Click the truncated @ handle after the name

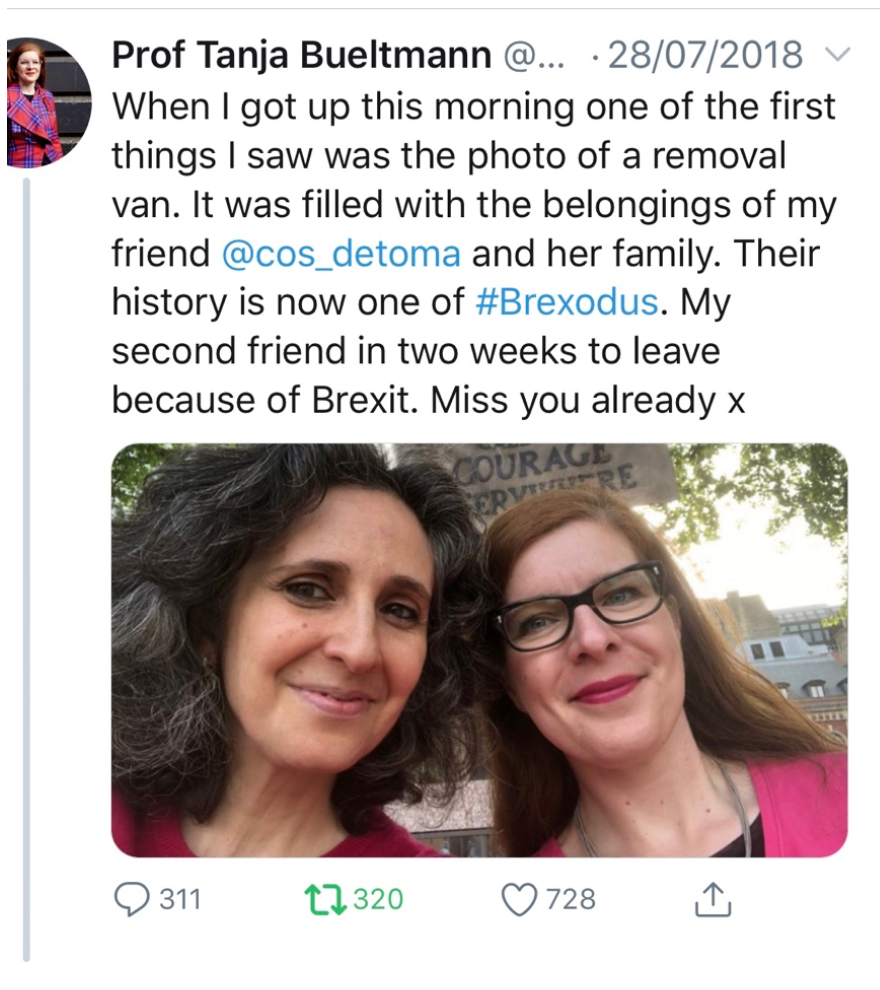point(535,55)
